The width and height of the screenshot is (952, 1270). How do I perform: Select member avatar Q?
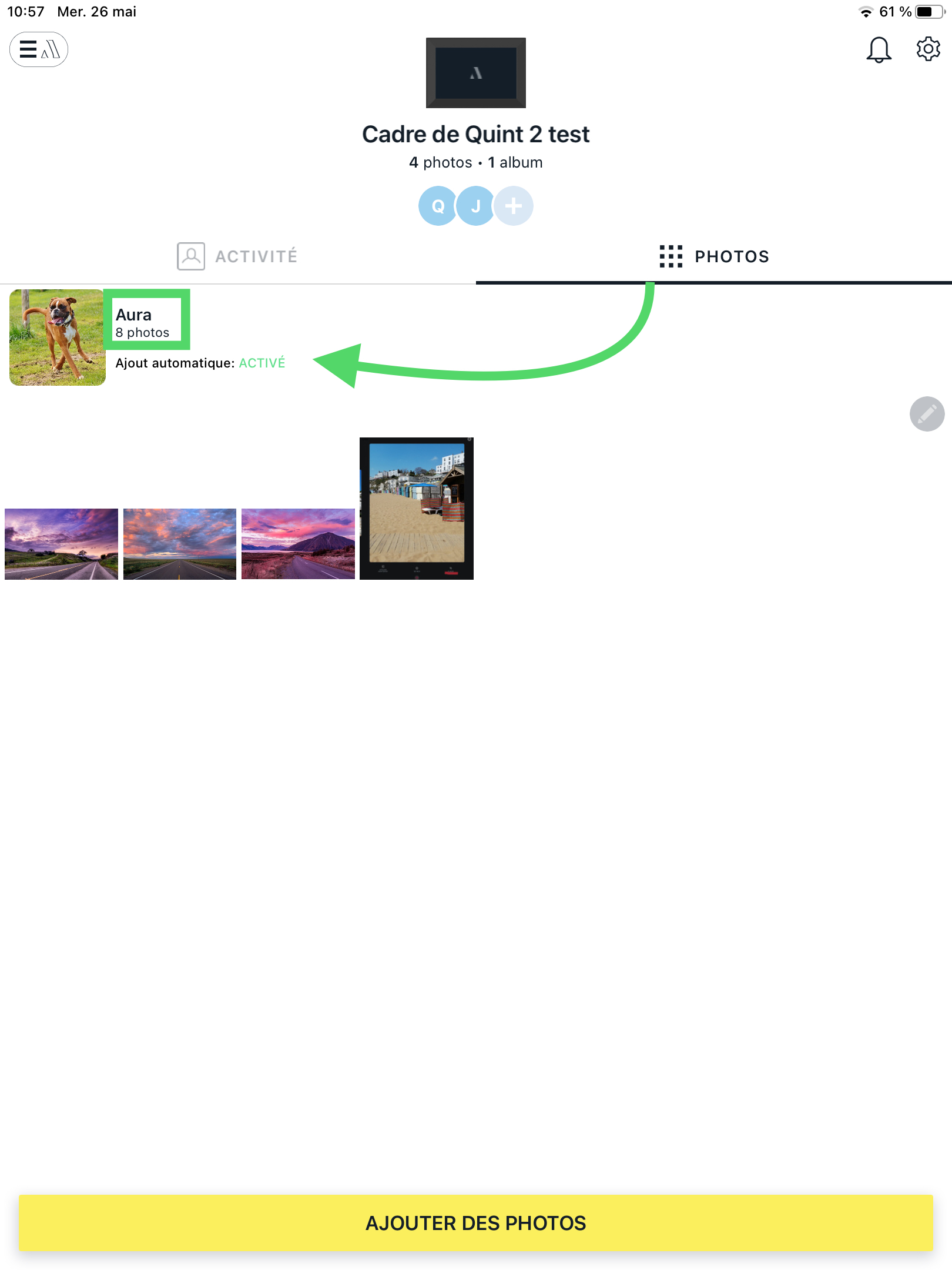click(438, 206)
